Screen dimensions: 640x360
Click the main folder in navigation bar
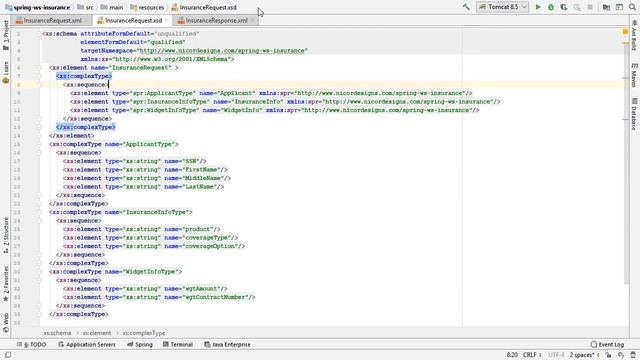[112, 7]
